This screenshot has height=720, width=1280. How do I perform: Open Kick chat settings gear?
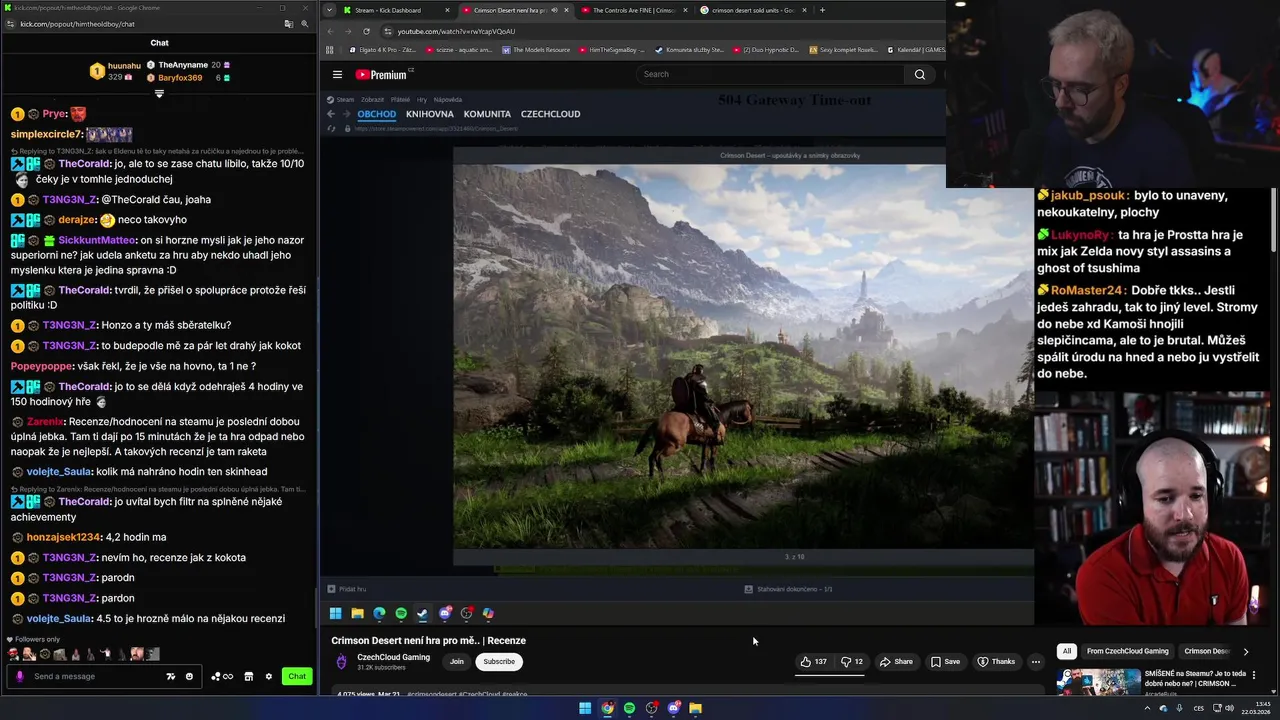(x=268, y=676)
